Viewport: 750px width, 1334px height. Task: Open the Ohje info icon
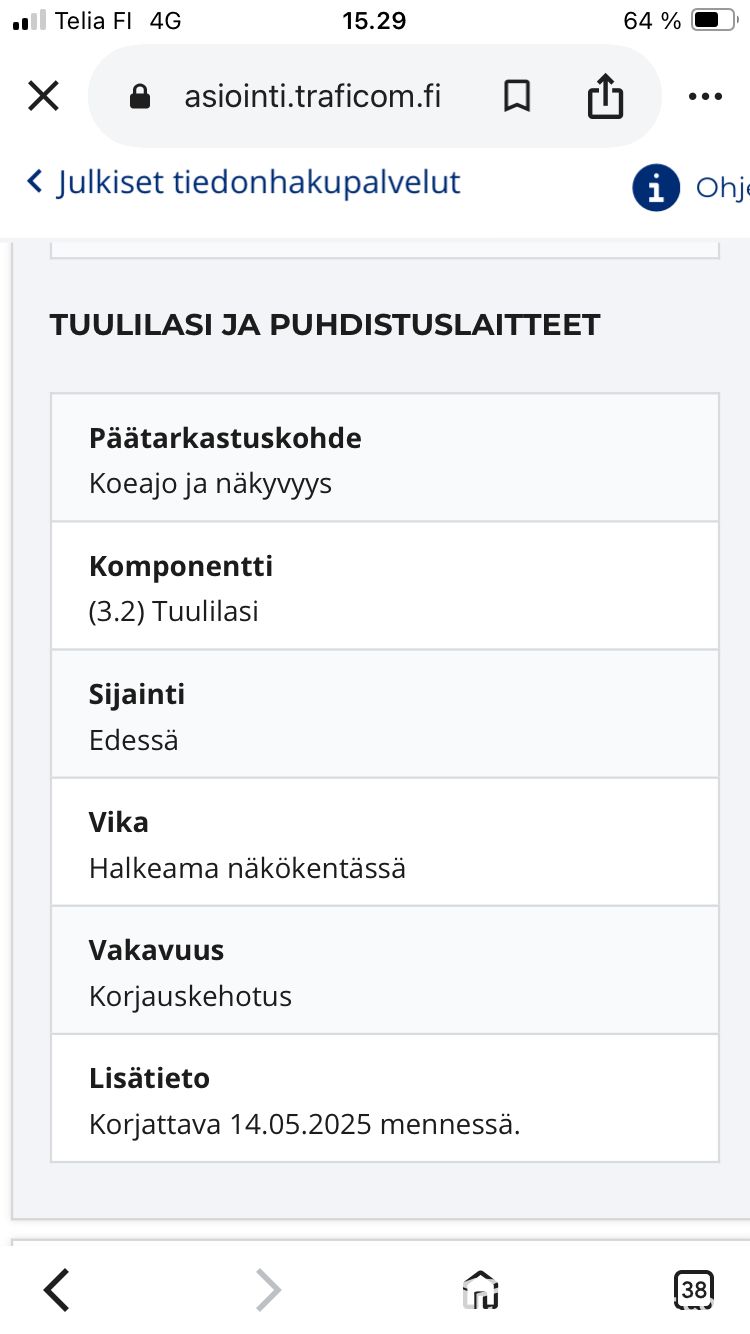pos(656,187)
